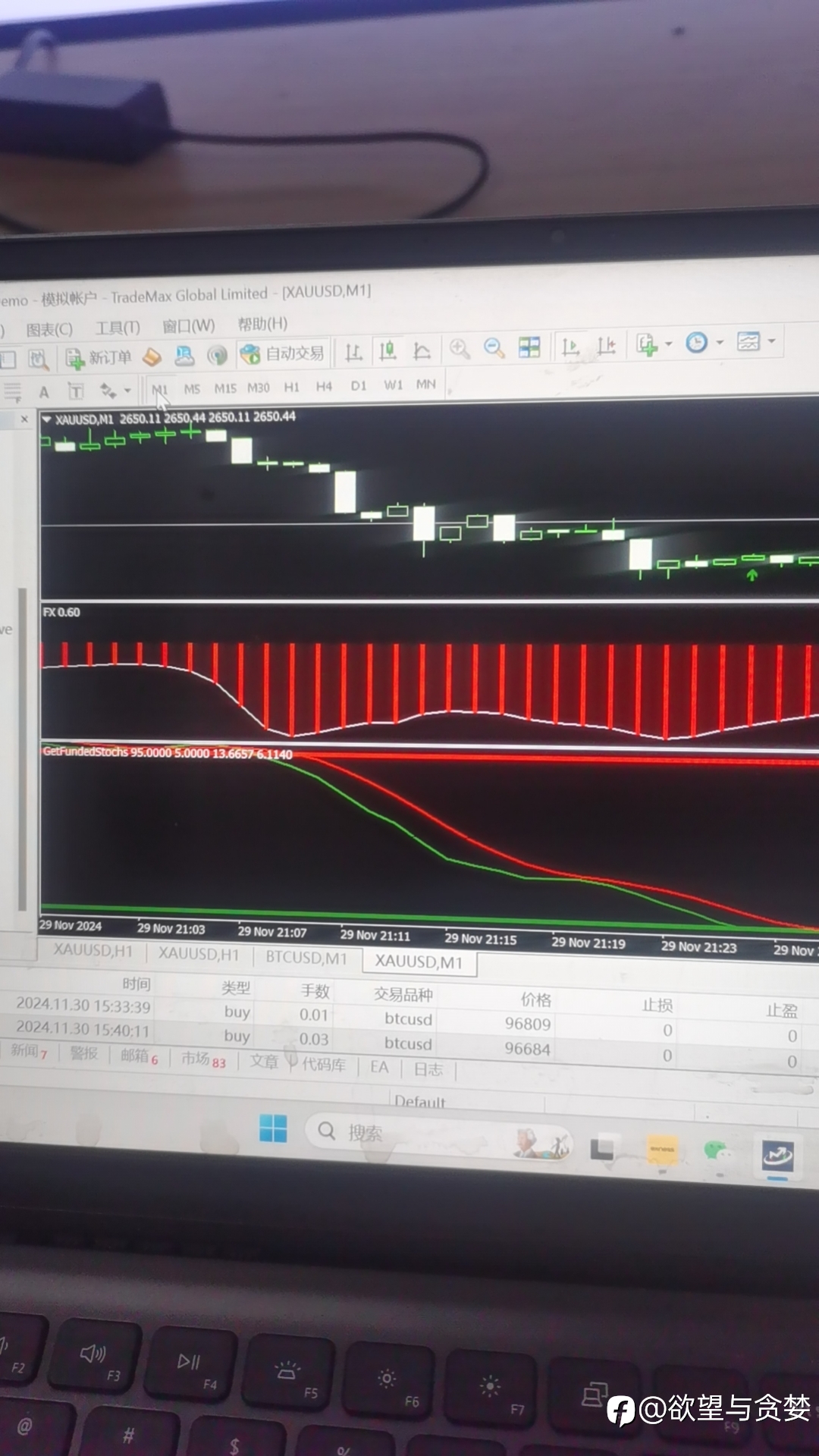Toggle chart auto scroll icon
819x1456 pixels.
(x=570, y=347)
